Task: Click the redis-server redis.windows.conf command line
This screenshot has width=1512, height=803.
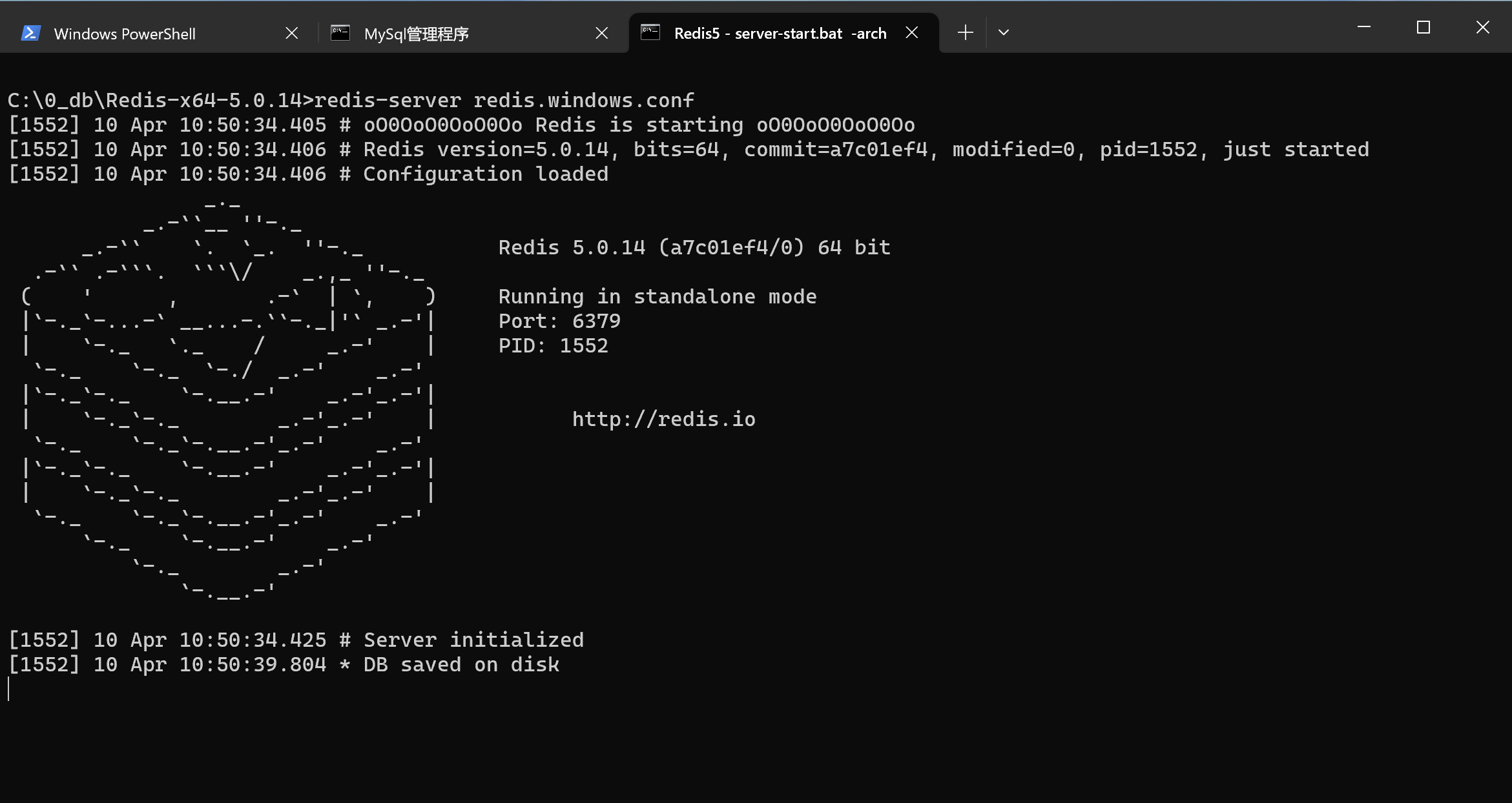Action: pos(351,101)
